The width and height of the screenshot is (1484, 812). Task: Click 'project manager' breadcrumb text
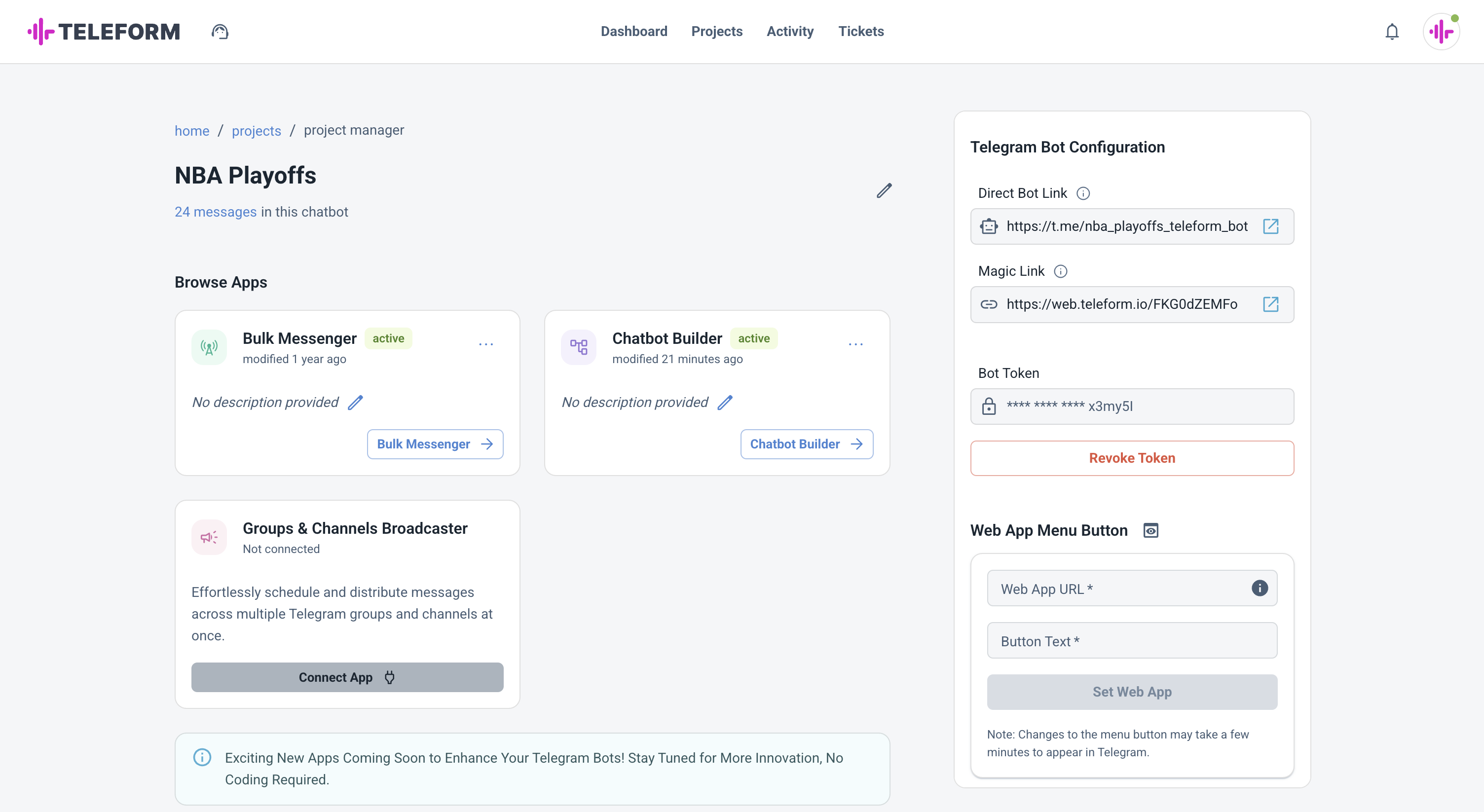tap(354, 130)
